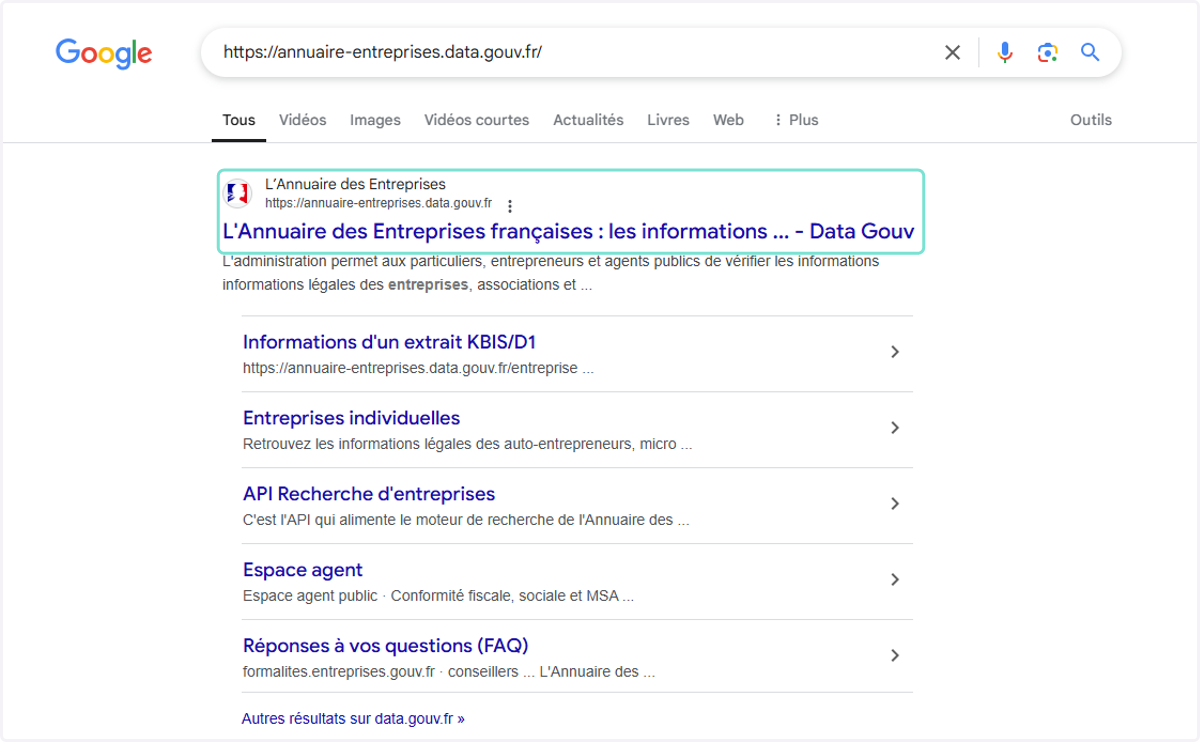Select the Web tab
This screenshot has height=742, width=1200.
coord(728,120)
